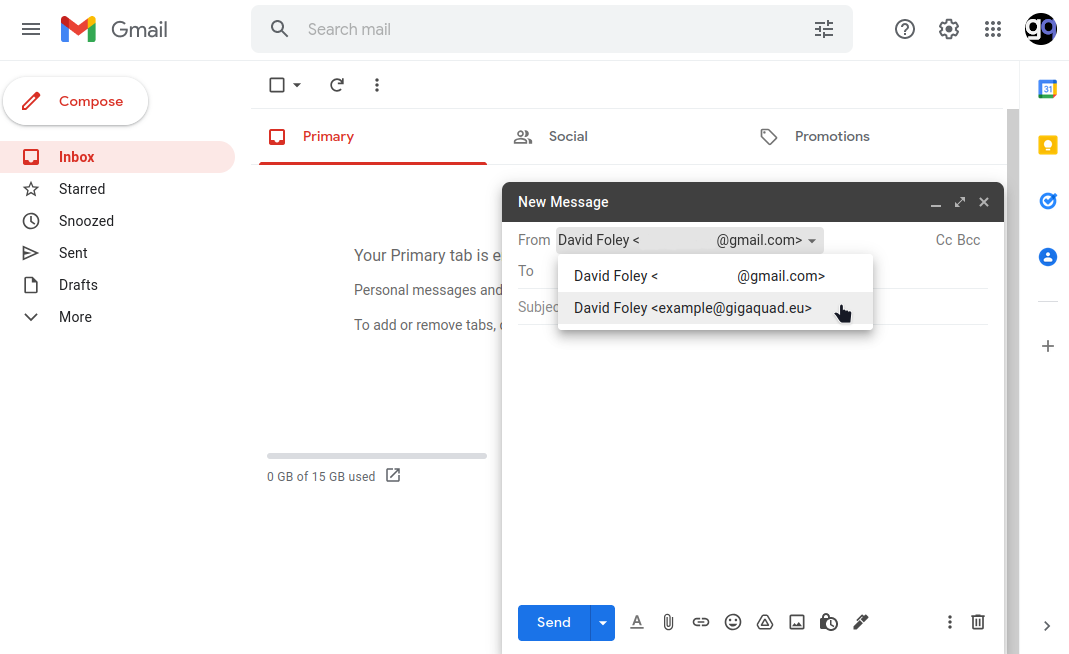1069x654 pixels.
Task: Open Google Tasks in the side panel
Action: point(1047,201)
